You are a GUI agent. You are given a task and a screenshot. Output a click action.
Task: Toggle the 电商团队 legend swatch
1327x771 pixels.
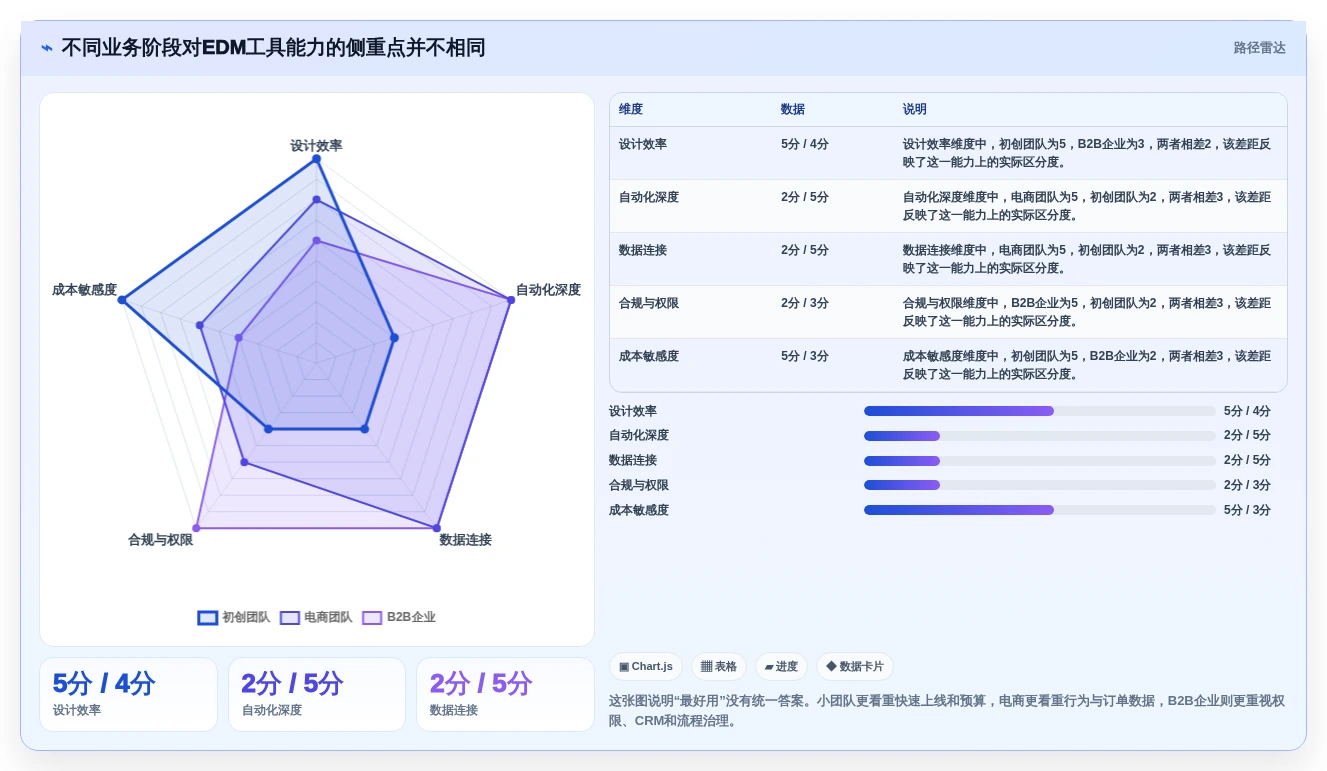tap(290, 618)
